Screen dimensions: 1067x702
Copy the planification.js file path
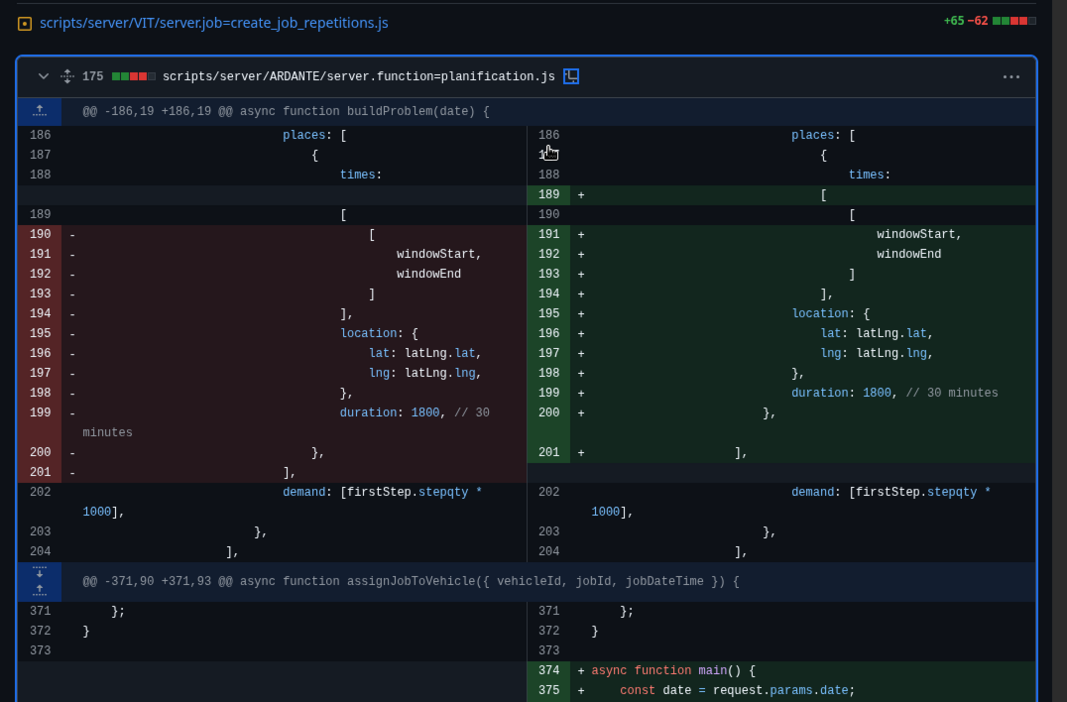[x=571, y=76]
